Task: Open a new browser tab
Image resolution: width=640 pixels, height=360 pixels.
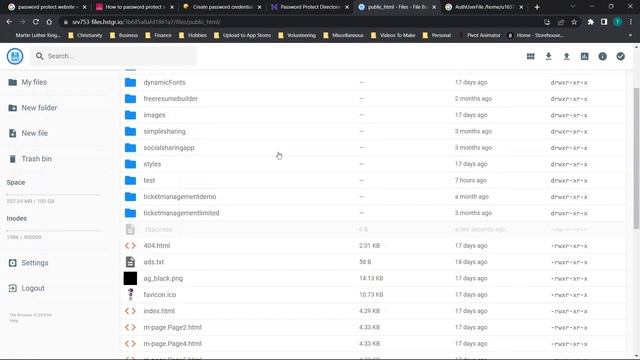Action: [x=537, y=7]
